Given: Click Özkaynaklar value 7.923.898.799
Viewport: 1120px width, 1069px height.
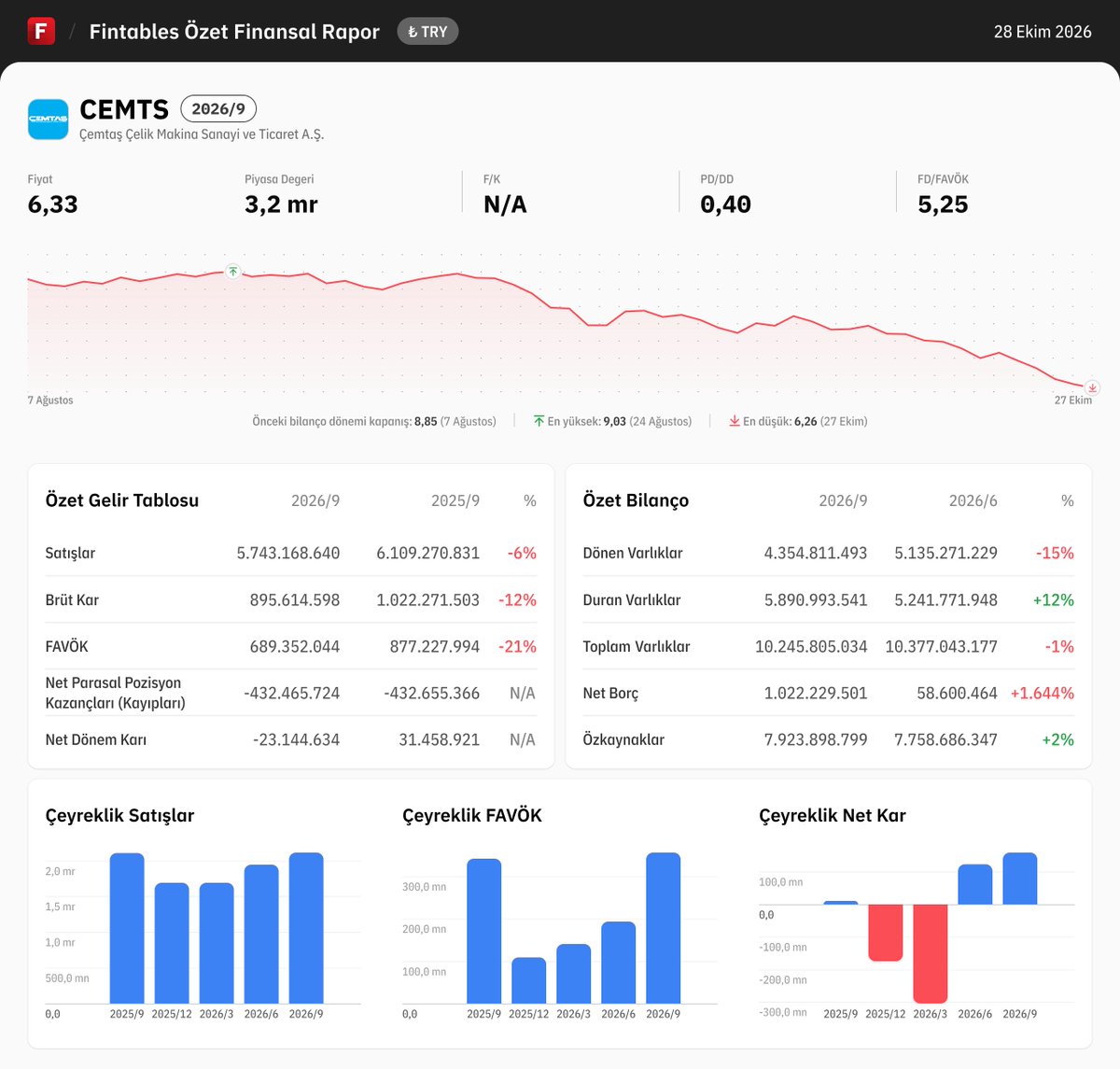Looking at the screenshot, I should tap(816, 739).
